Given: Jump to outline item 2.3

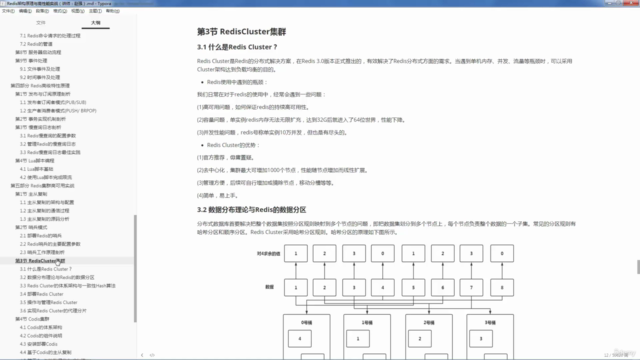Looking at the screenshot, I should (42, 252).
